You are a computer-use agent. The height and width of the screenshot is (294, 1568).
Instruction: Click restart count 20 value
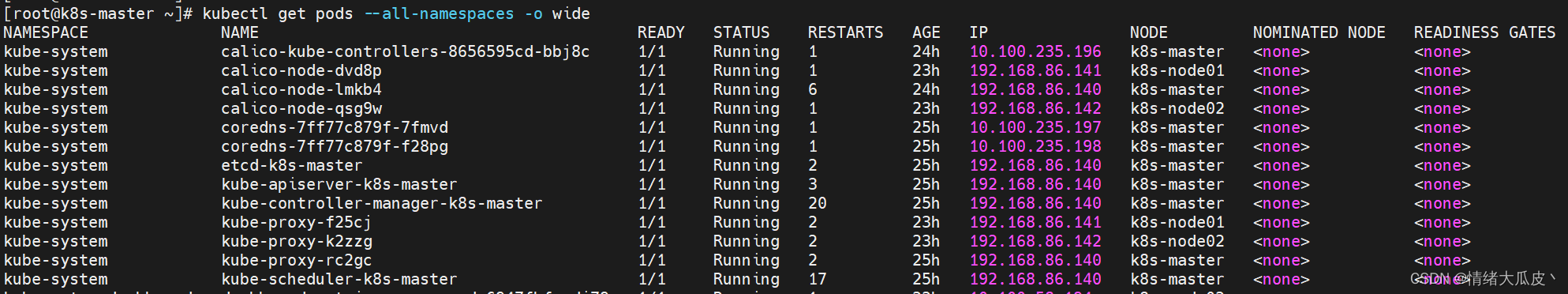pos(818,204)
